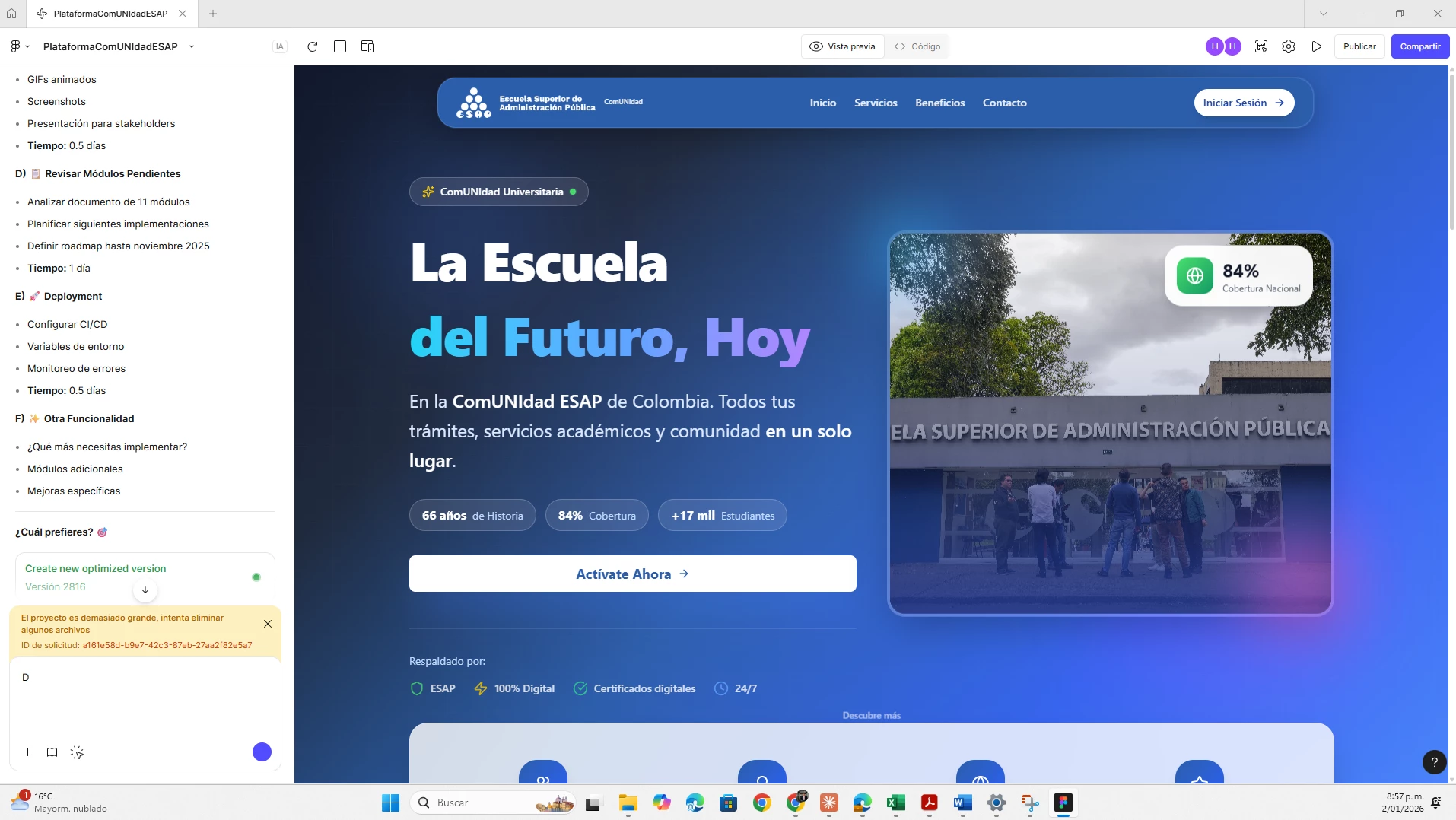Toggle the bottom panel layout icon
Viewport: 1456px width, 820px height.
[340, 46]
